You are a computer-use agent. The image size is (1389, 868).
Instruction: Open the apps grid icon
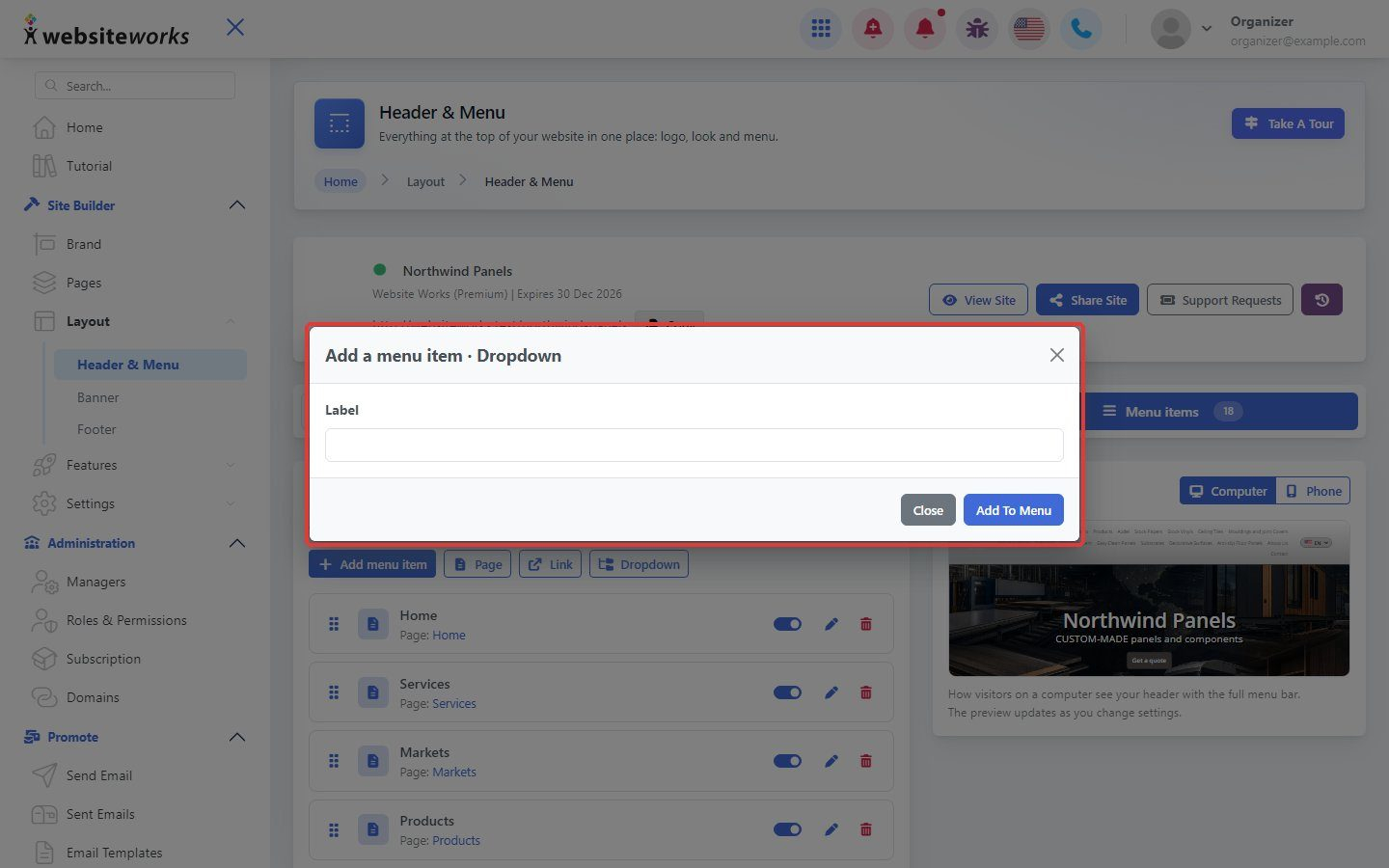tap(821, 29)
